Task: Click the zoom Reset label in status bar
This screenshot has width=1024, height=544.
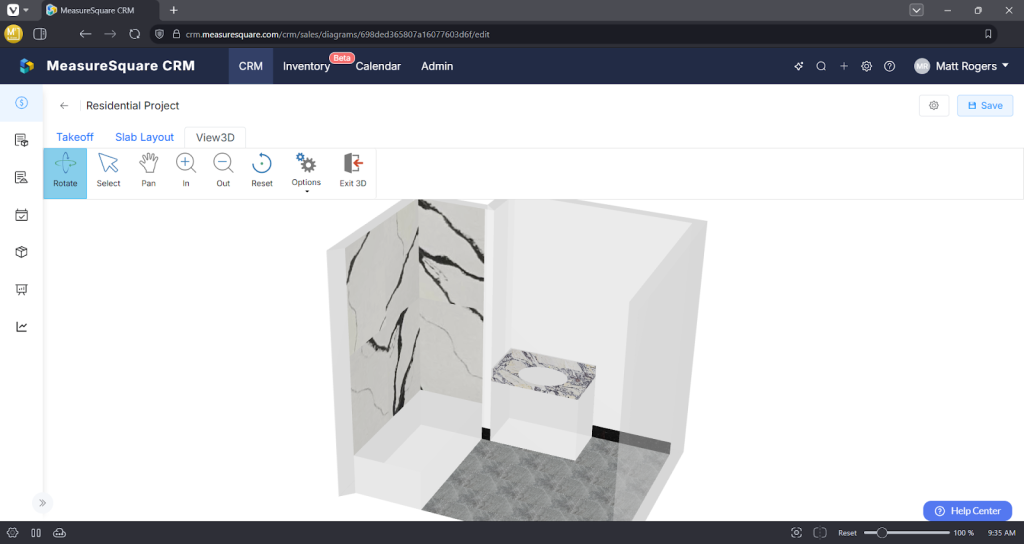Action: coord(847,533)
